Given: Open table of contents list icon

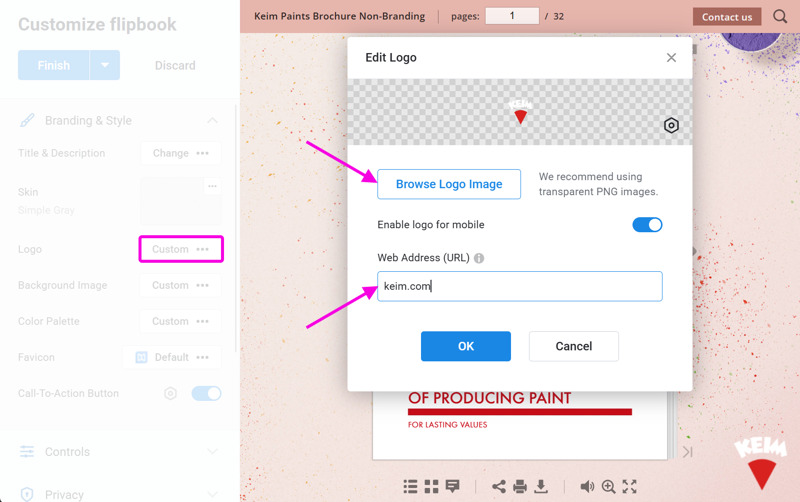Looking at the screenshot, I should click(x=410, y=487).
